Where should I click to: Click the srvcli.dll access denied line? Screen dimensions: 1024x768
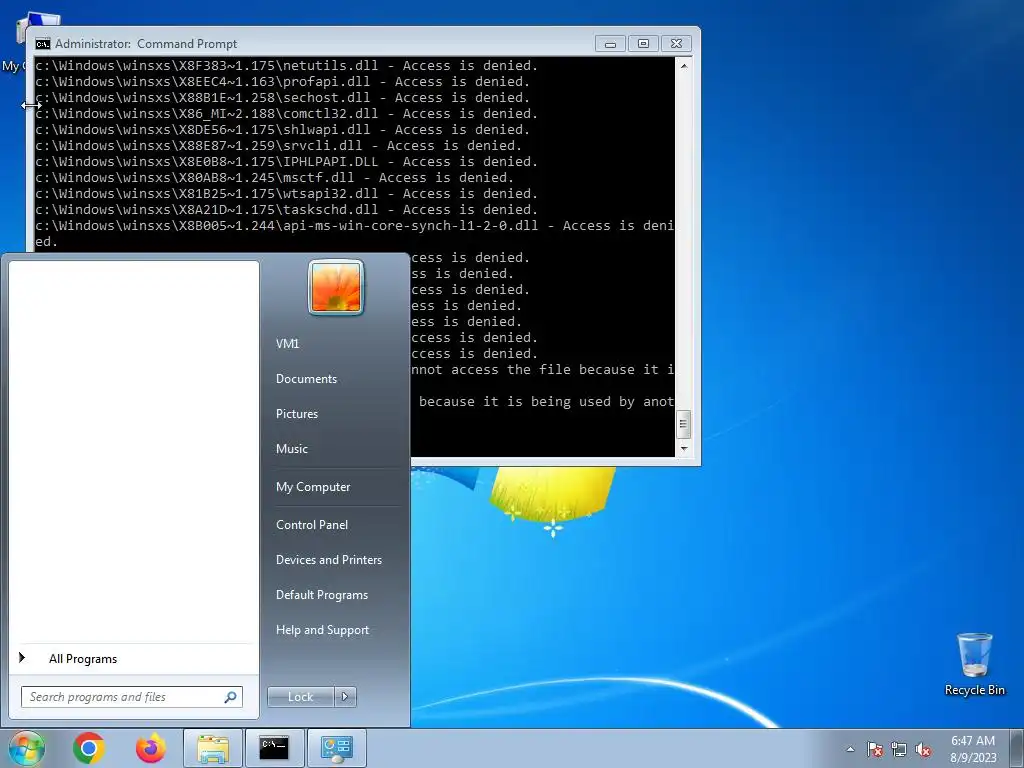pyautogui.click(x=279, y=146)
